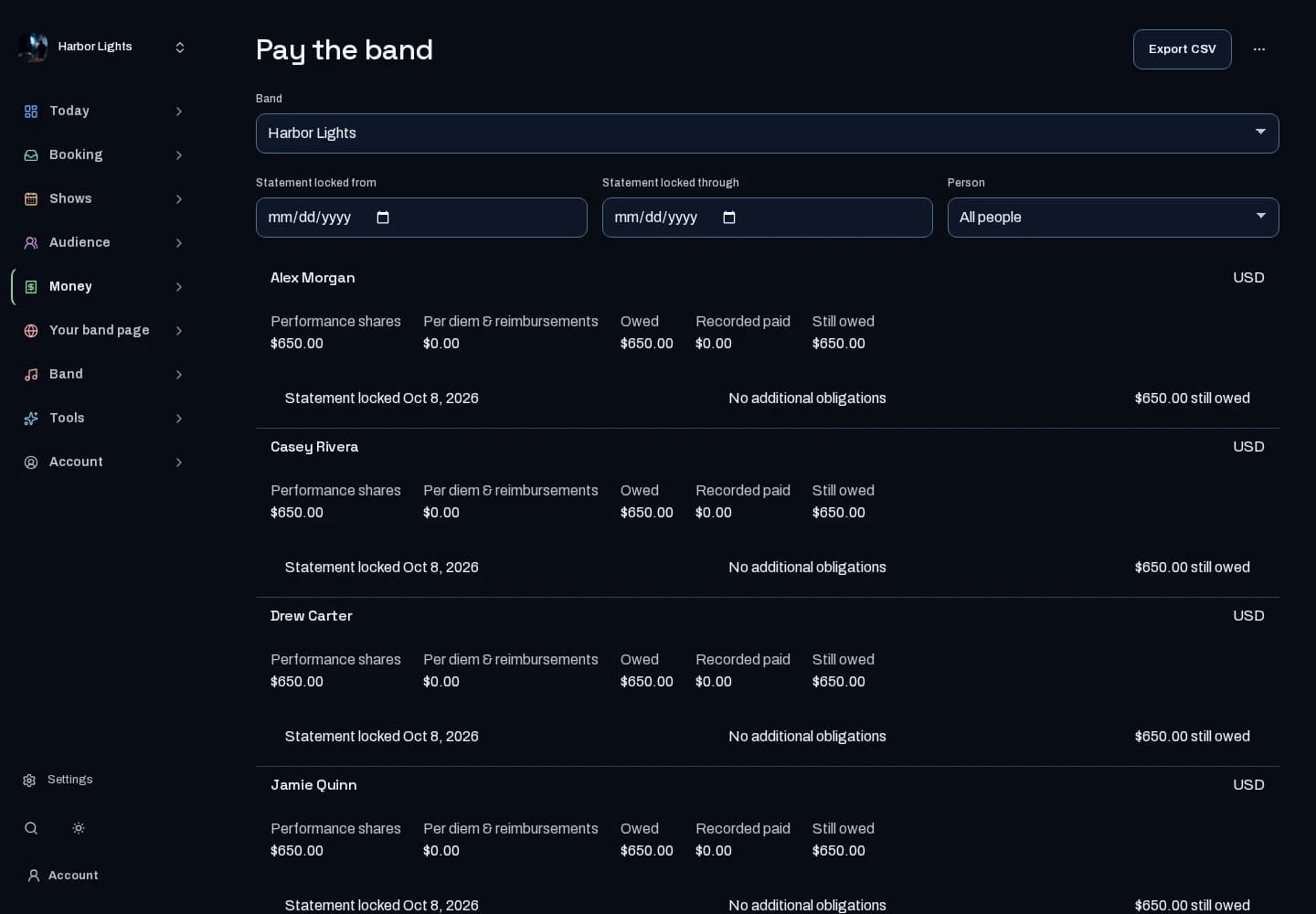Click the Shows calendar icon
1316x914 pixels.
tap(31, 199)
